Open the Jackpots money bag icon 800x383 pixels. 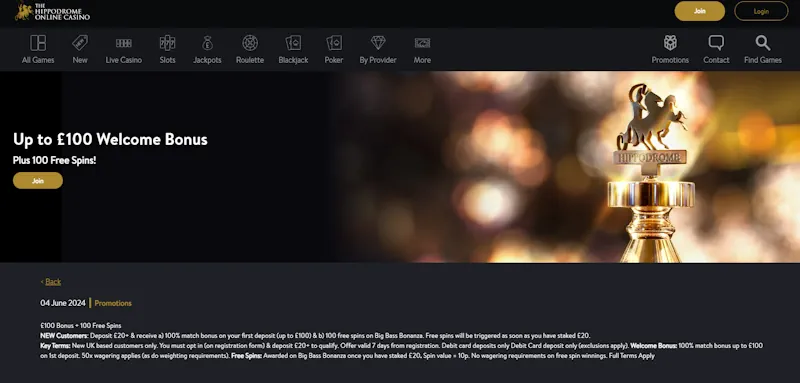207,43
